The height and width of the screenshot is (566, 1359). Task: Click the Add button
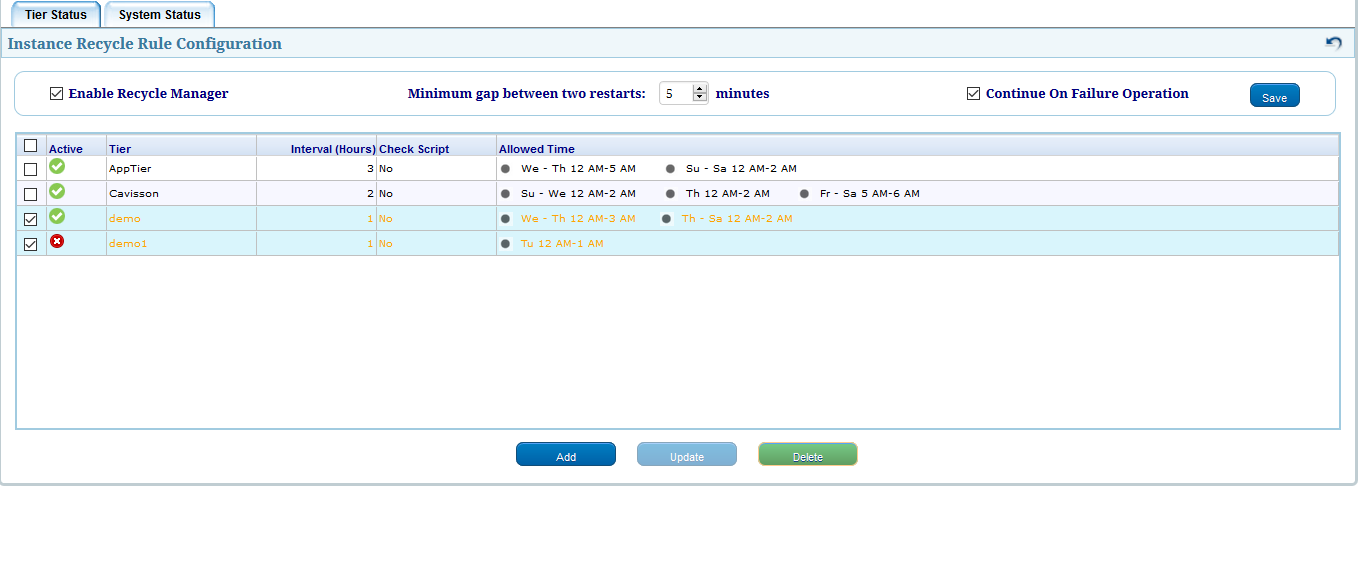click(566, 455)
